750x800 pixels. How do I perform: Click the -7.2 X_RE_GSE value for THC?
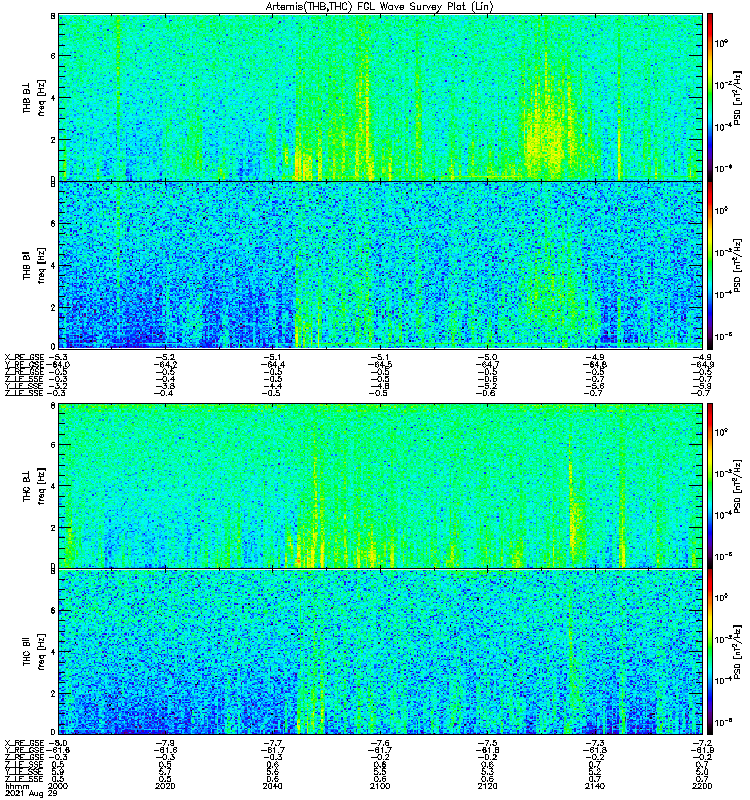click(702, 743)
